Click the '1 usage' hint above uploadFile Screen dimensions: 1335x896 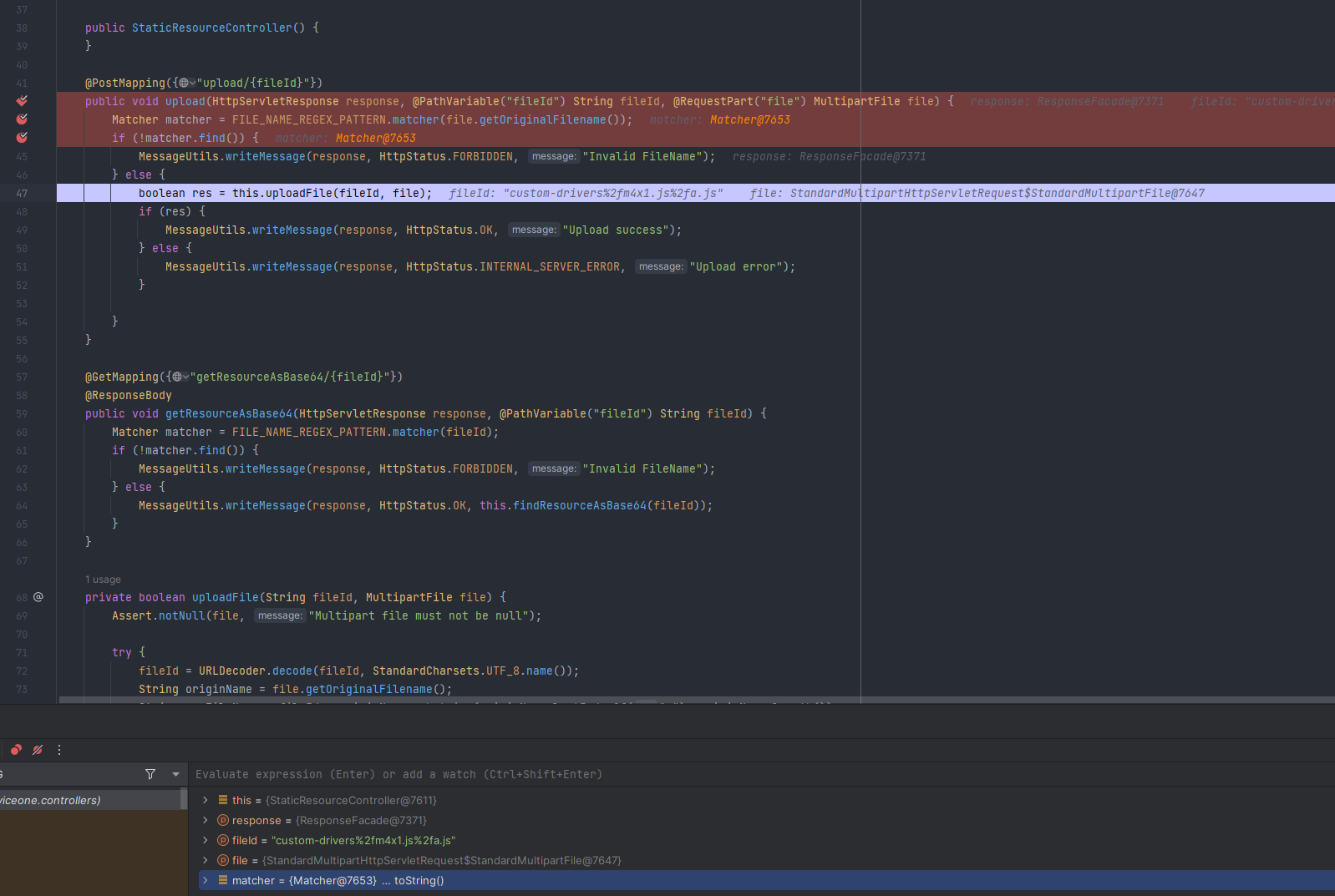click(x=103, y=580)
